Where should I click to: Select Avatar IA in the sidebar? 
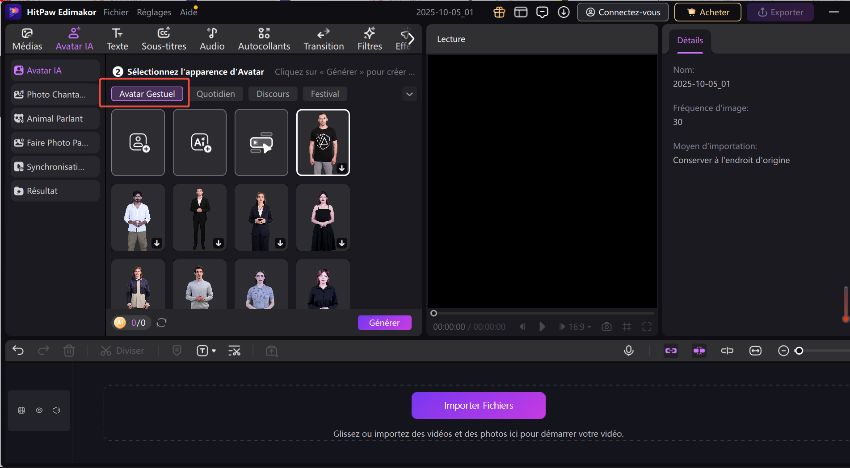[55, 70]
